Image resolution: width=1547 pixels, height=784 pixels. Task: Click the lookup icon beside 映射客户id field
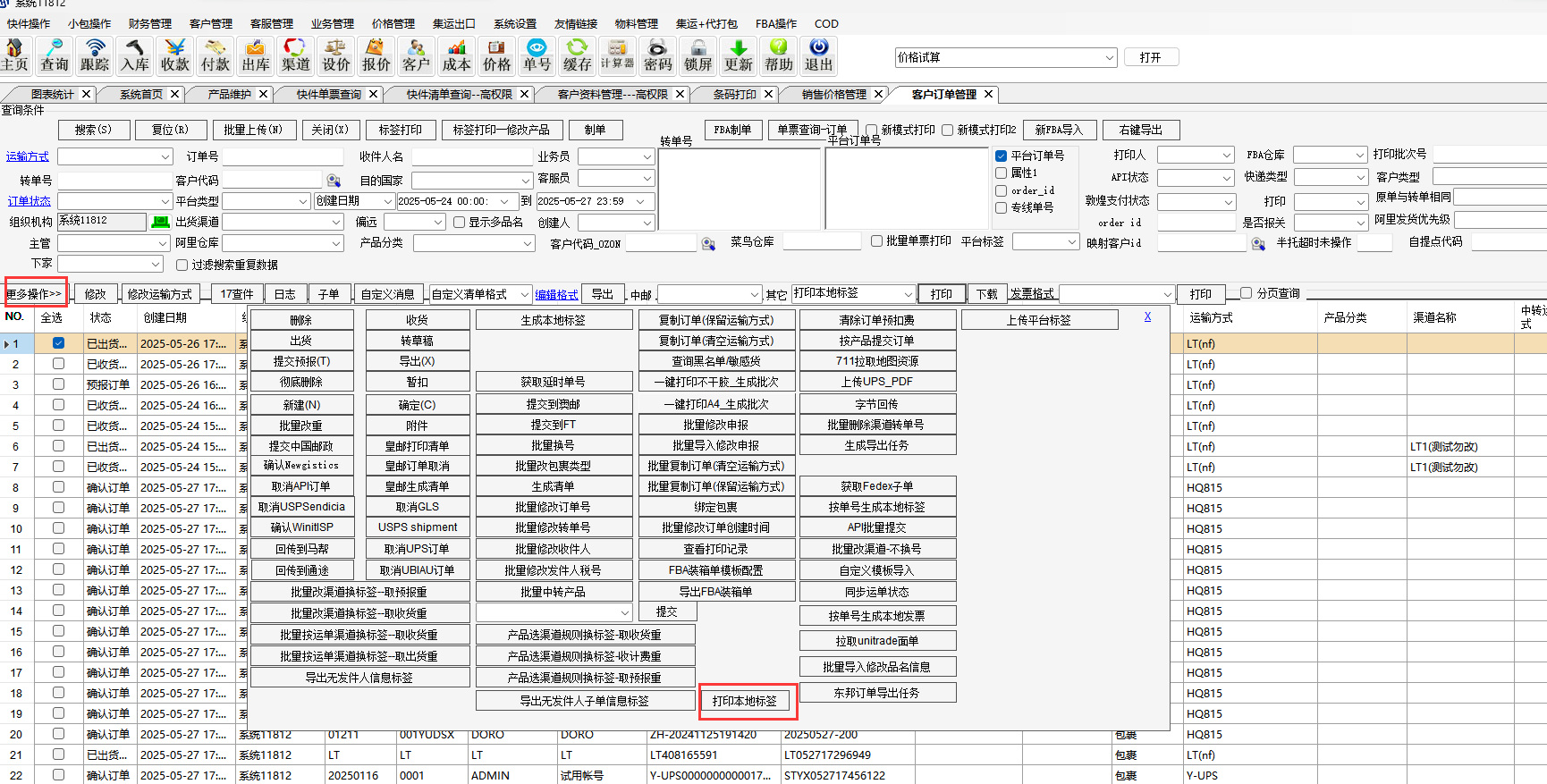pos(1258,243)
